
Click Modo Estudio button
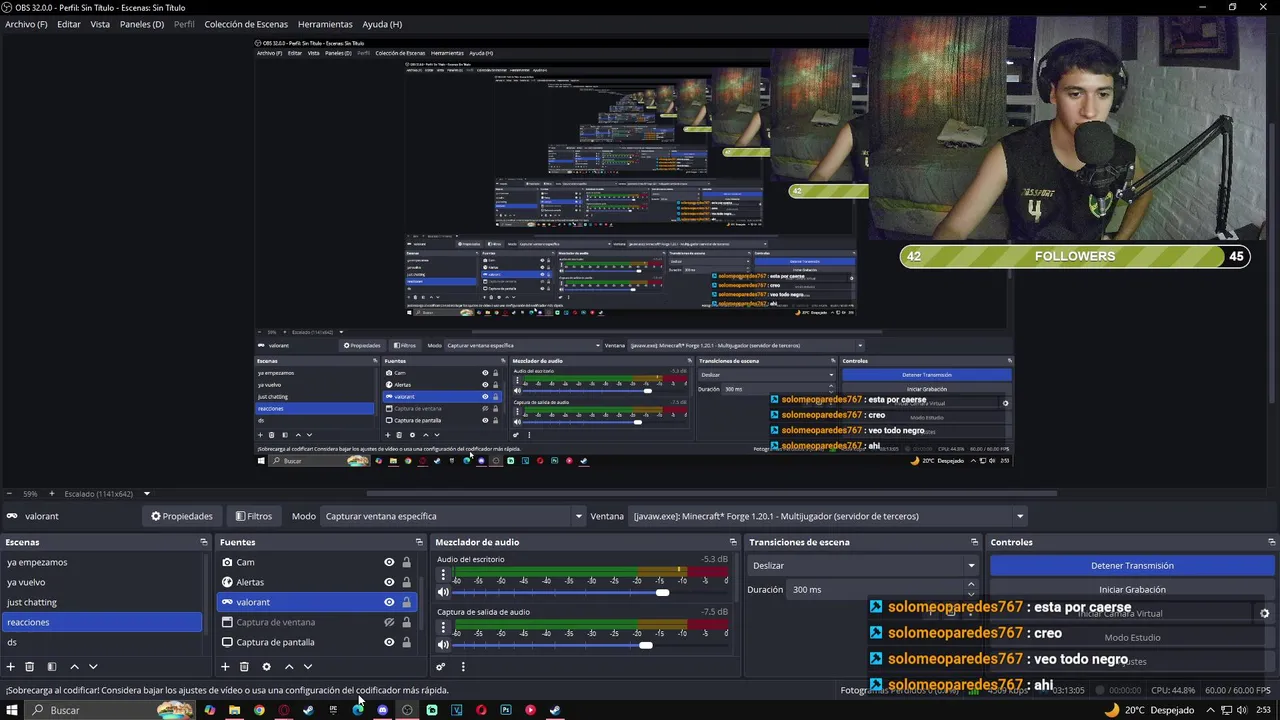click(x=1132, y=637)
